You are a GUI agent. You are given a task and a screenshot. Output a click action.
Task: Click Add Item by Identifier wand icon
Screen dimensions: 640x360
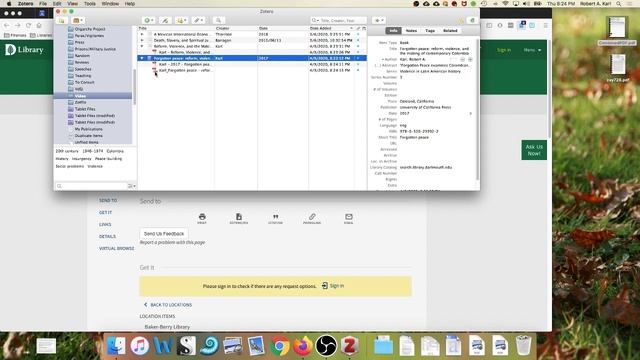point(165,20)
